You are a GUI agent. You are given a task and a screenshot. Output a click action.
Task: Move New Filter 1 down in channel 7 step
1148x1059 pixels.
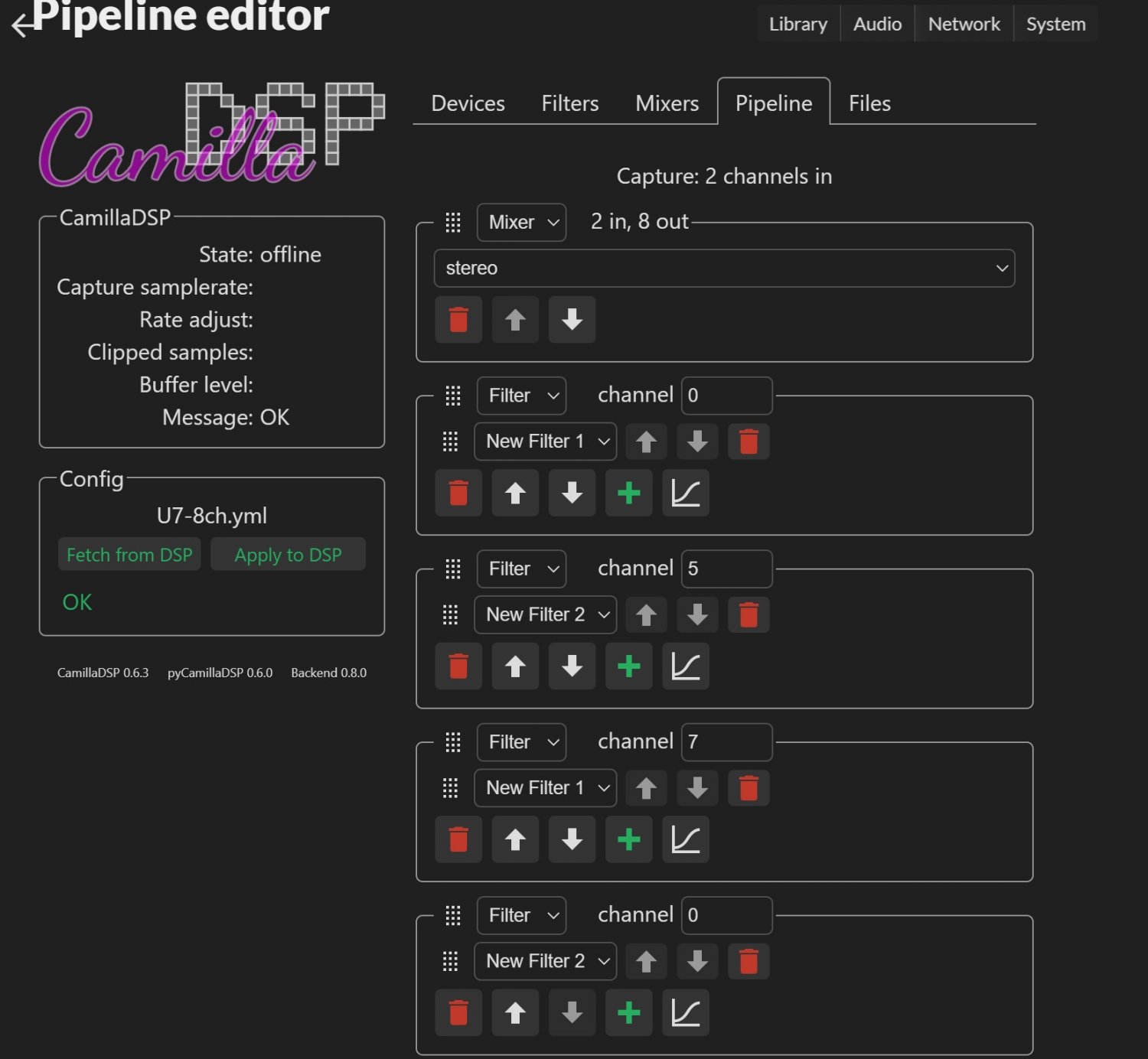pyautogui.click(x=697, y=788)
